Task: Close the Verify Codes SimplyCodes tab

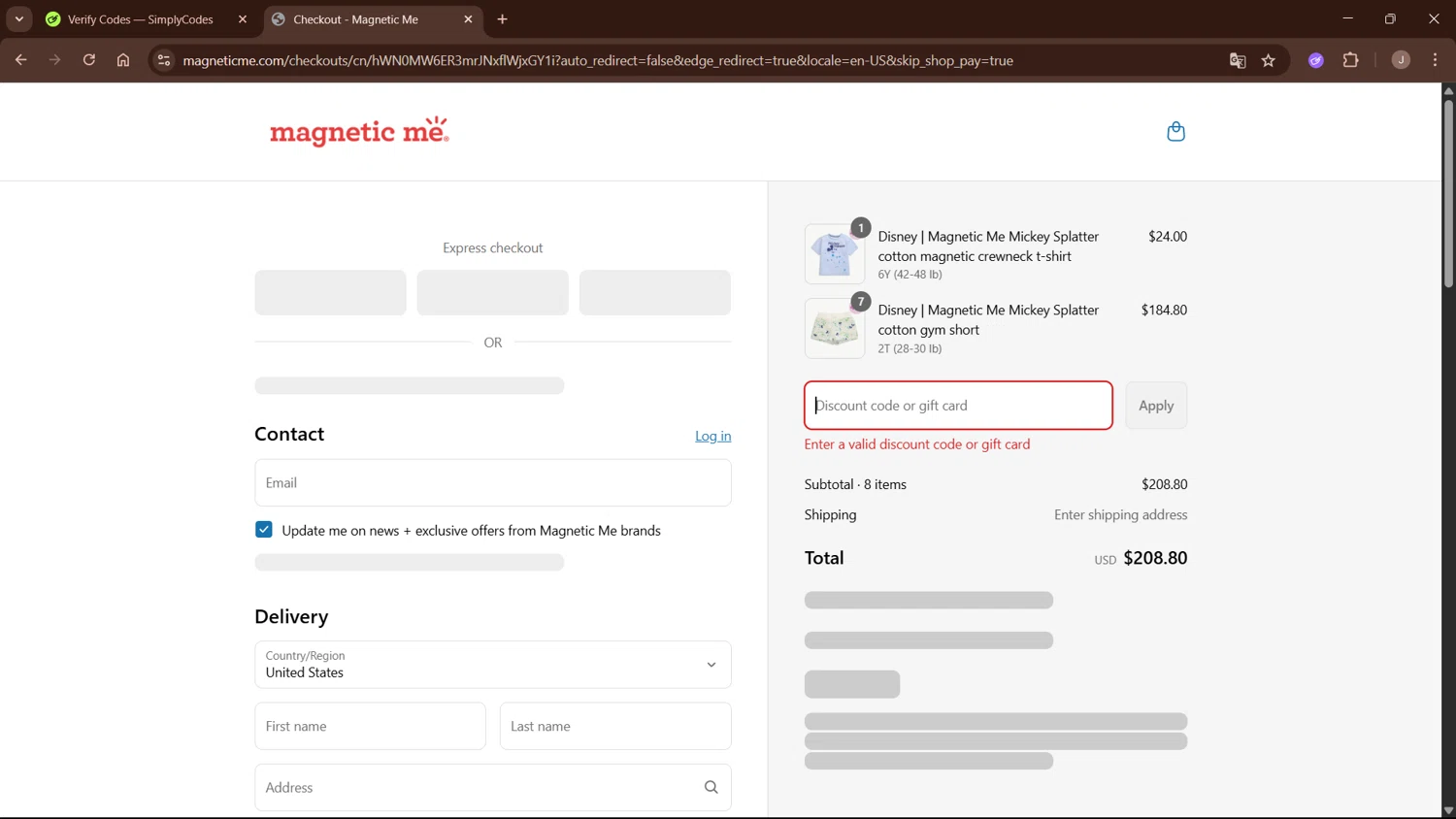Action: 243,19
